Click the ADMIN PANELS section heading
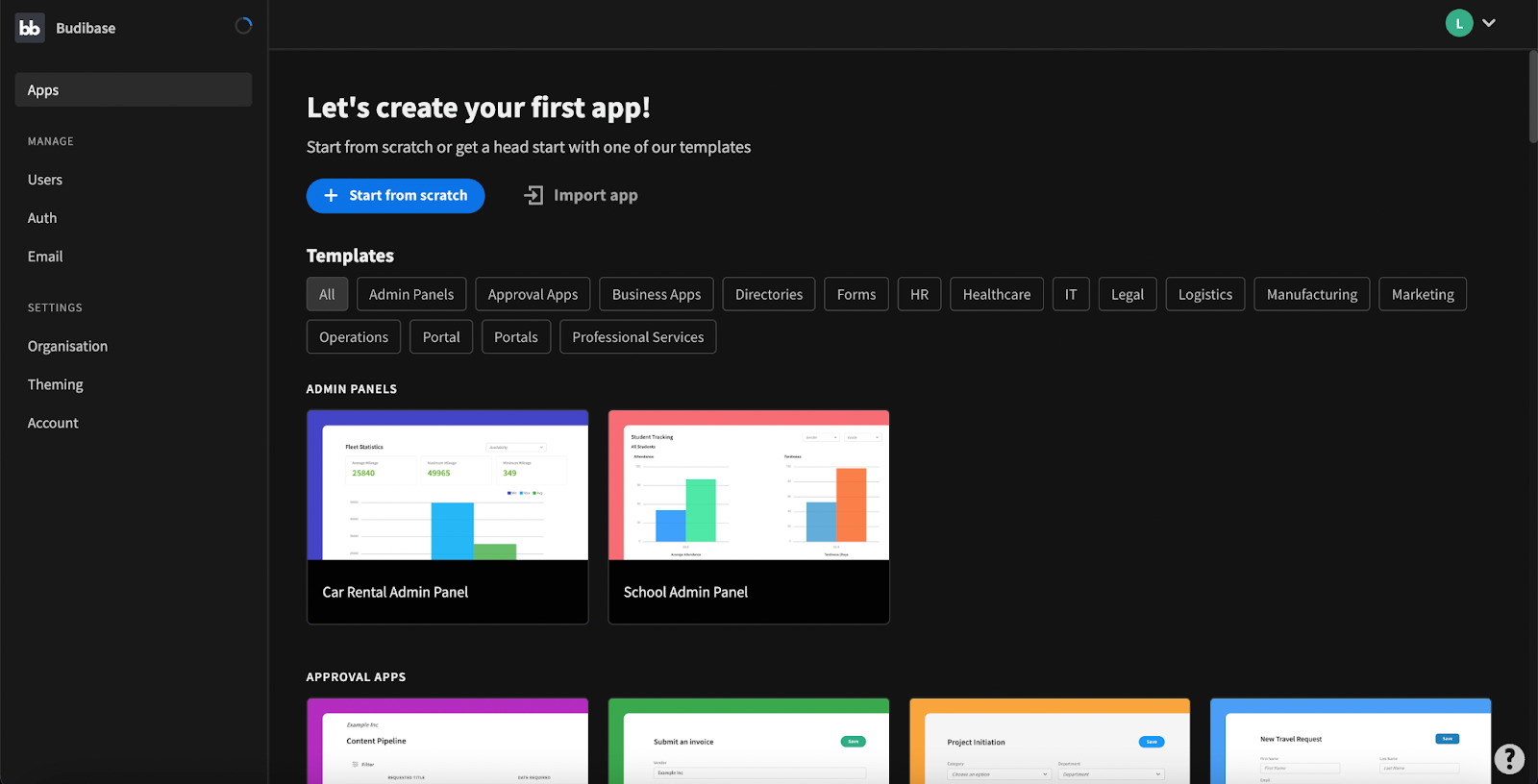The image size is (1538, 784). pos(352,389)
